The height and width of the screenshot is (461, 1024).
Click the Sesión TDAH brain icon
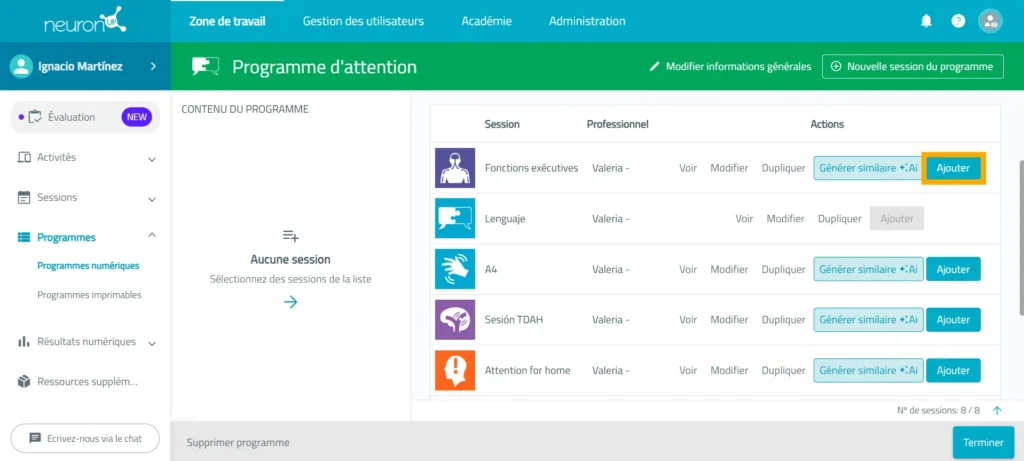click(x=455, y=320)
